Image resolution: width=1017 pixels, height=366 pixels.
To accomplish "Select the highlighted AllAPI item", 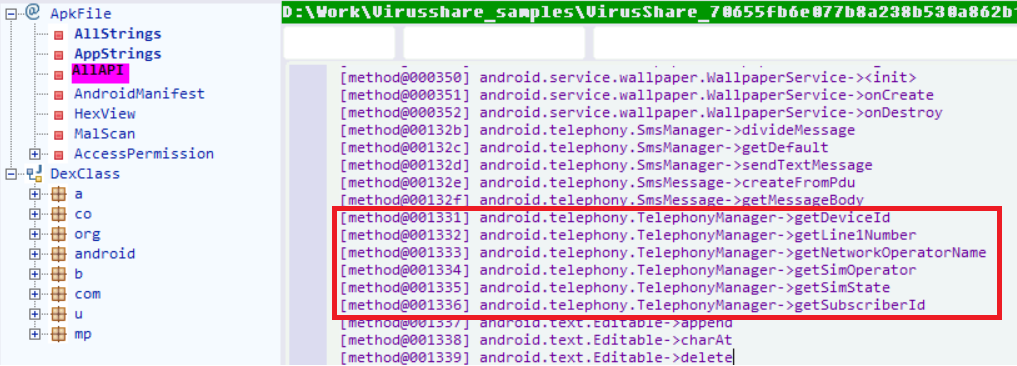I will pos(101,73).
